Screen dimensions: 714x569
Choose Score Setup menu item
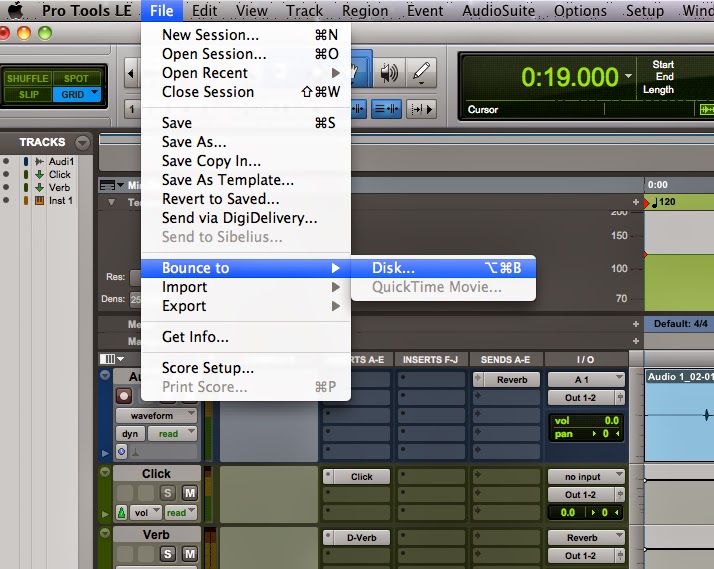(x=246, y=368)
